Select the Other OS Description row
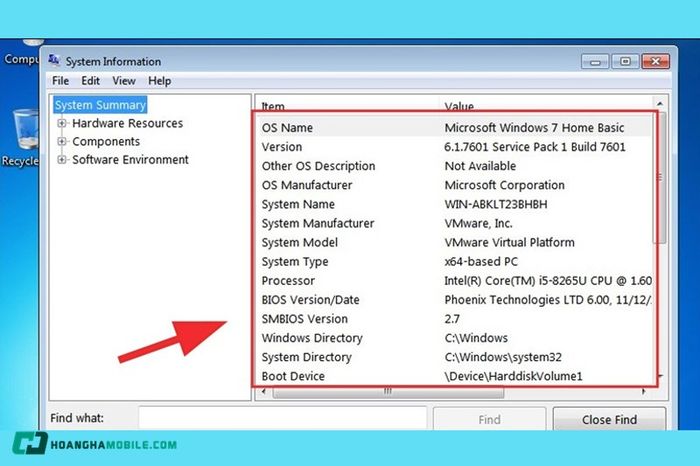The height and width of the screenshot is (466, 700). click(x=455, y=166)
